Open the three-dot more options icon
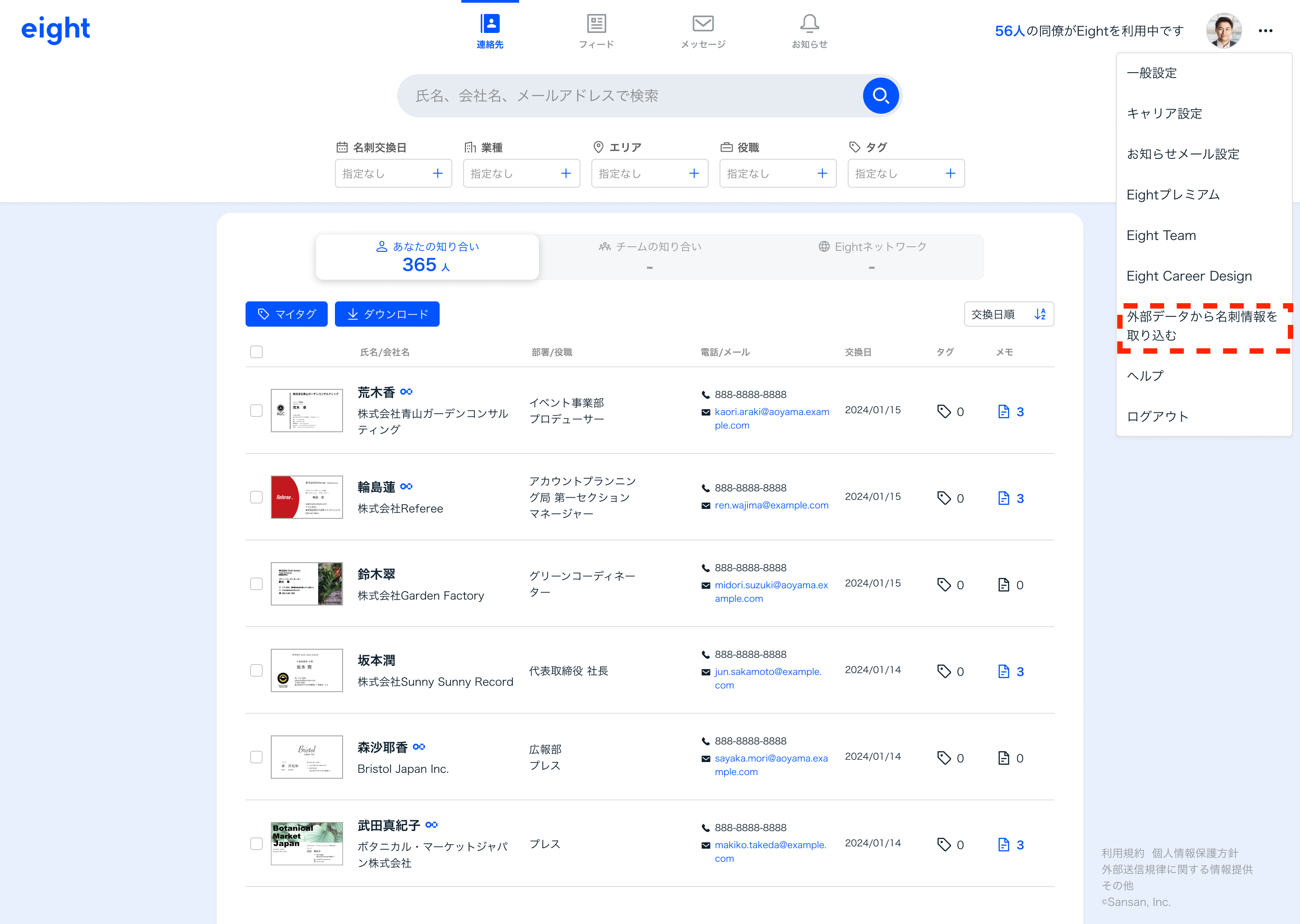 [1266, 31]
